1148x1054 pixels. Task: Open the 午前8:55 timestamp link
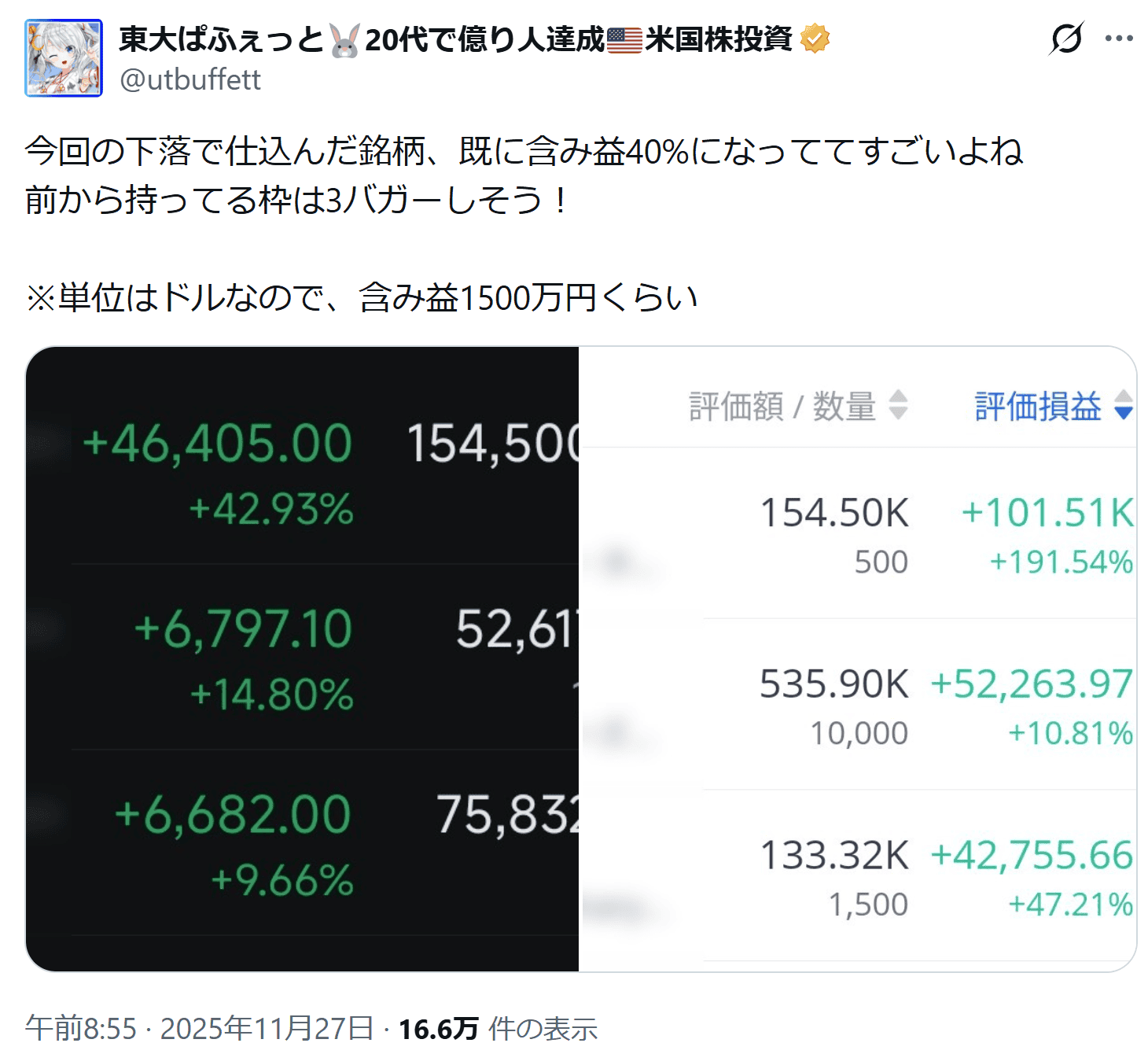81,1028
